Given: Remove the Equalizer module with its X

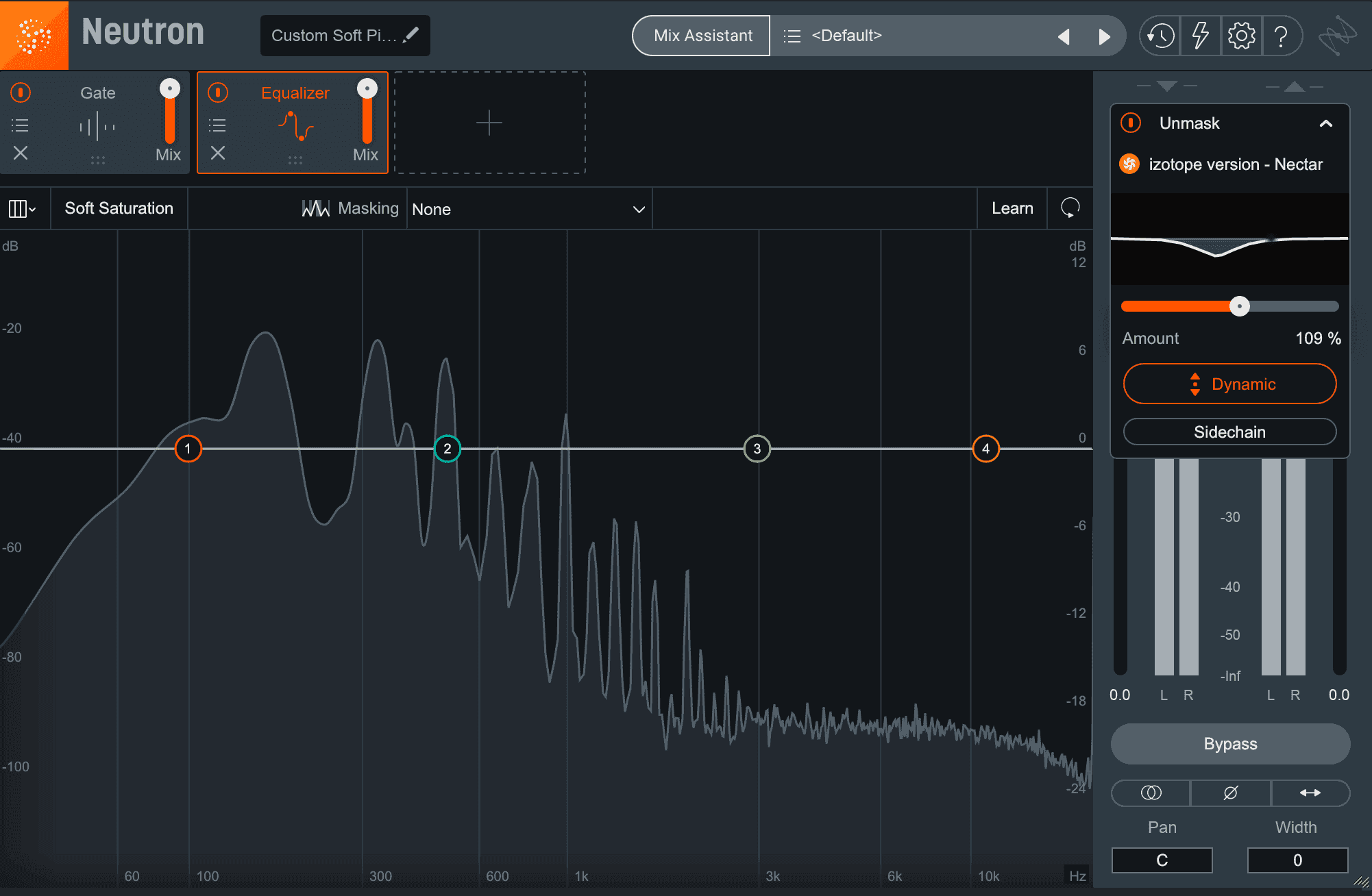Looking at the screenshot, I should tap(218, 153).
